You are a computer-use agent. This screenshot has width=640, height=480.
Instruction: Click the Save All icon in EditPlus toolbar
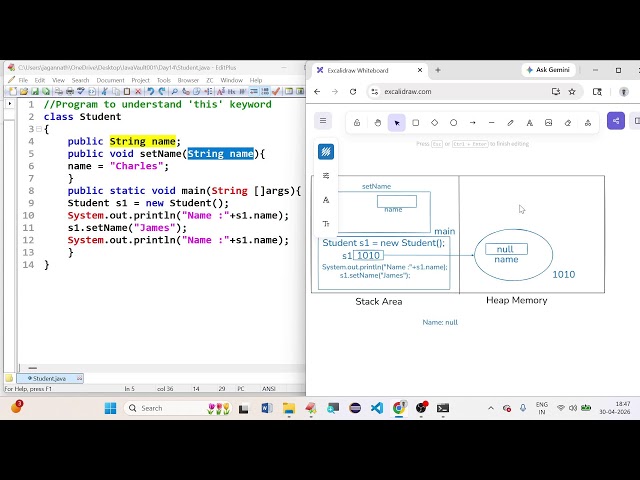click(x=46, y=91)
